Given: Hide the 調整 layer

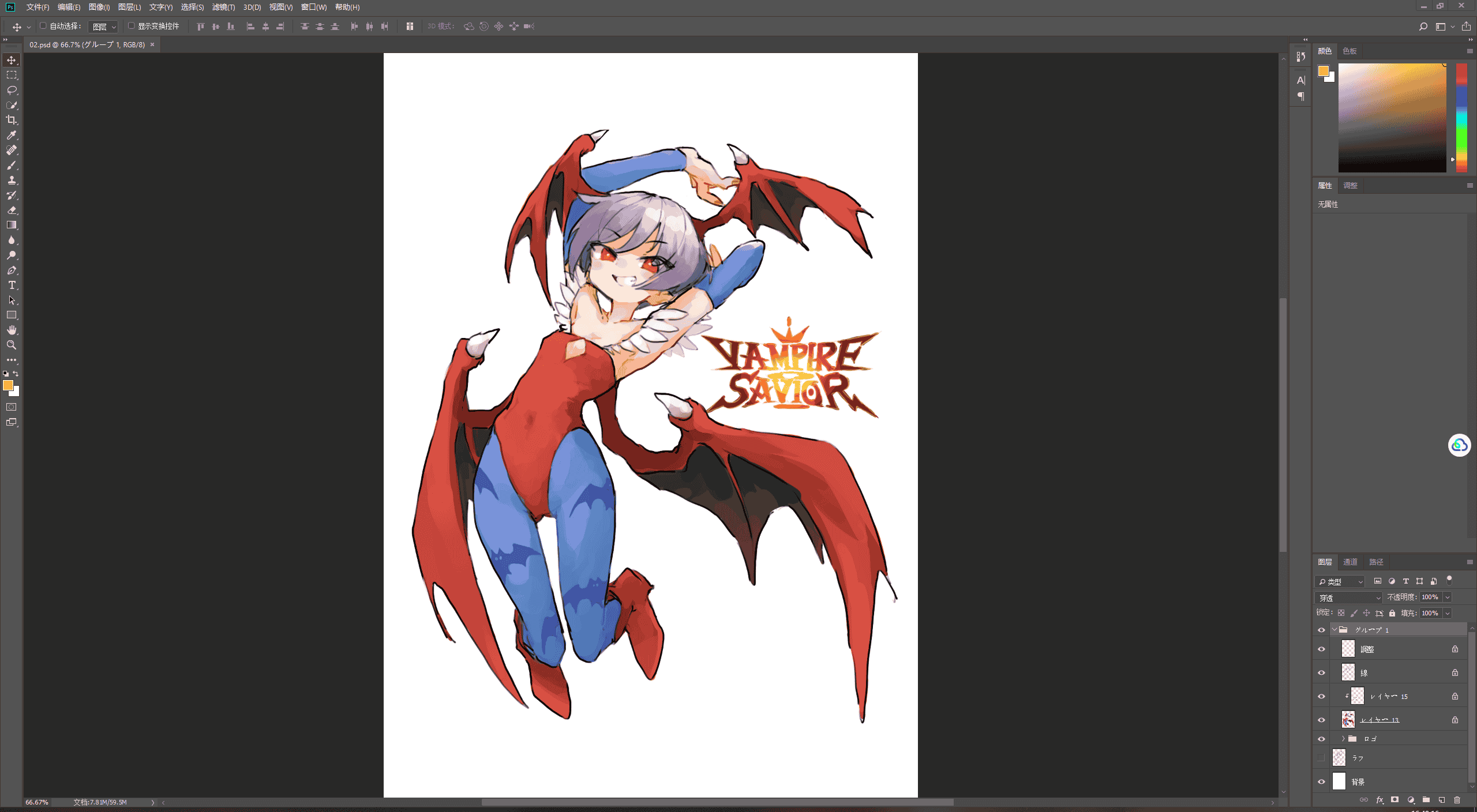Looking at the screenshot, I should click(x=1321, y=649).
